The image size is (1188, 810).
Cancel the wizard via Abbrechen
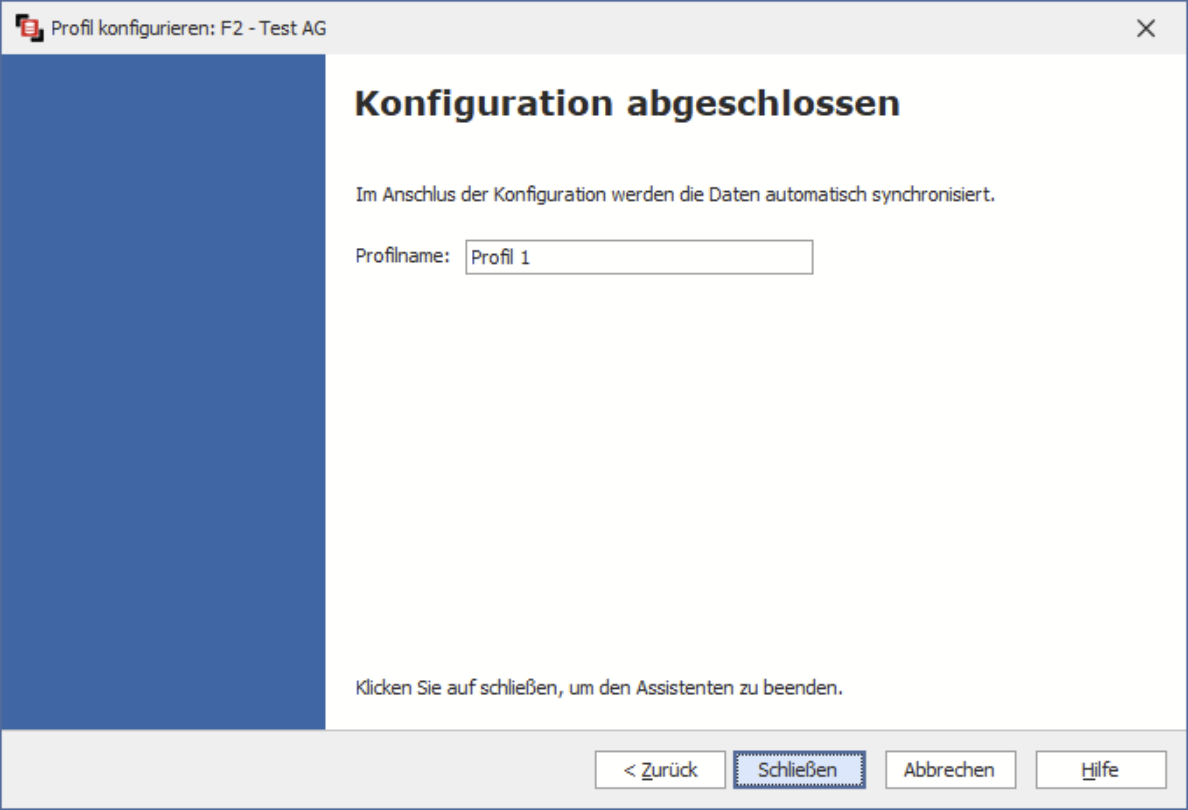[x=949, y=770]
